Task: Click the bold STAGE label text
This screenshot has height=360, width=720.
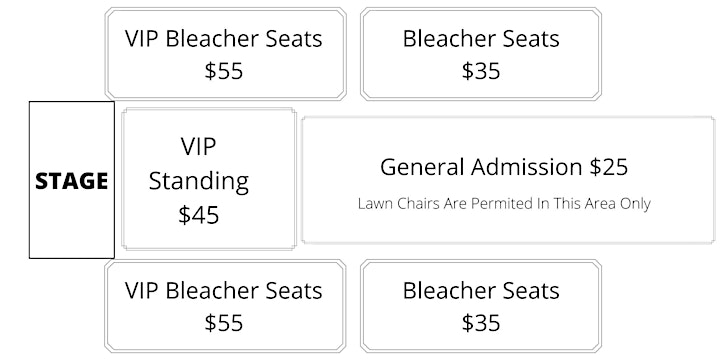Action: tap(72, 181)
